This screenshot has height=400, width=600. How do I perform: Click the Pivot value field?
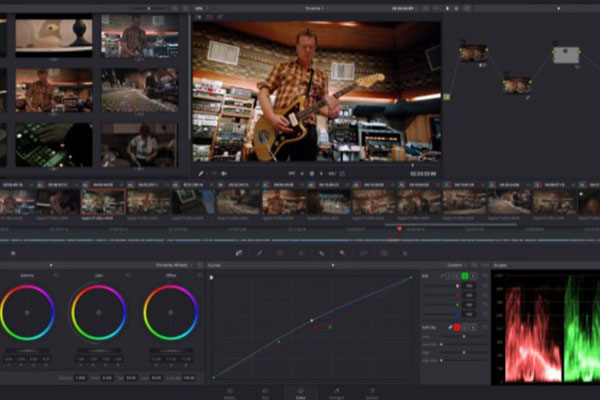pos(107,378)
